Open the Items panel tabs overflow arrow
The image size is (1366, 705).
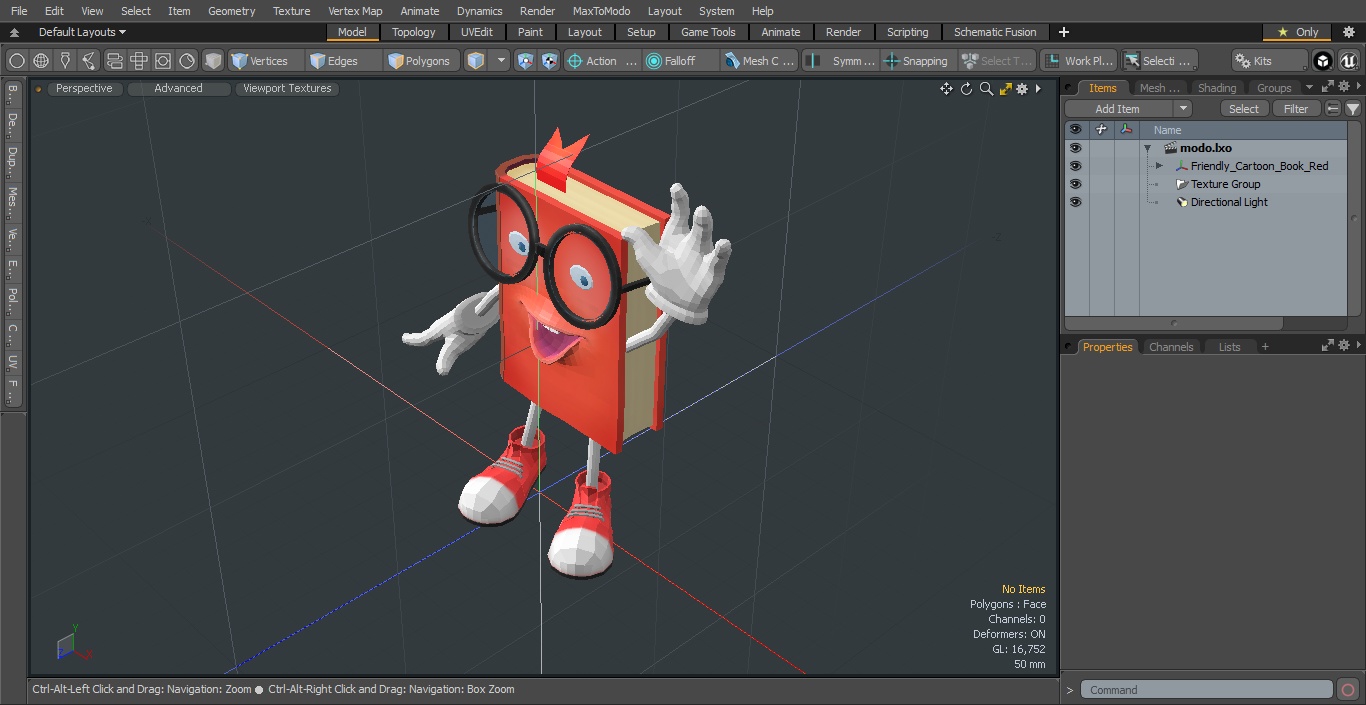1309,88
